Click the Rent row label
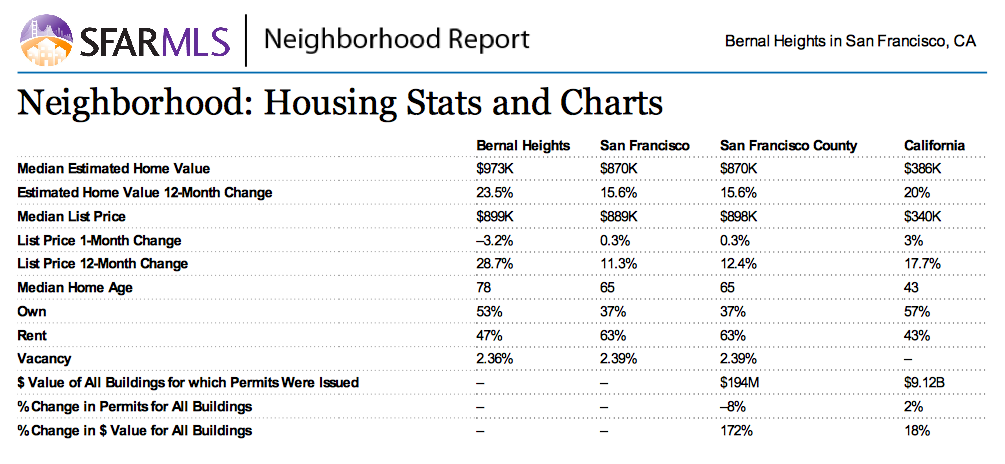The height and width of the screenshot is (464, 1005). pyautogui.click(x=33, y=335)
